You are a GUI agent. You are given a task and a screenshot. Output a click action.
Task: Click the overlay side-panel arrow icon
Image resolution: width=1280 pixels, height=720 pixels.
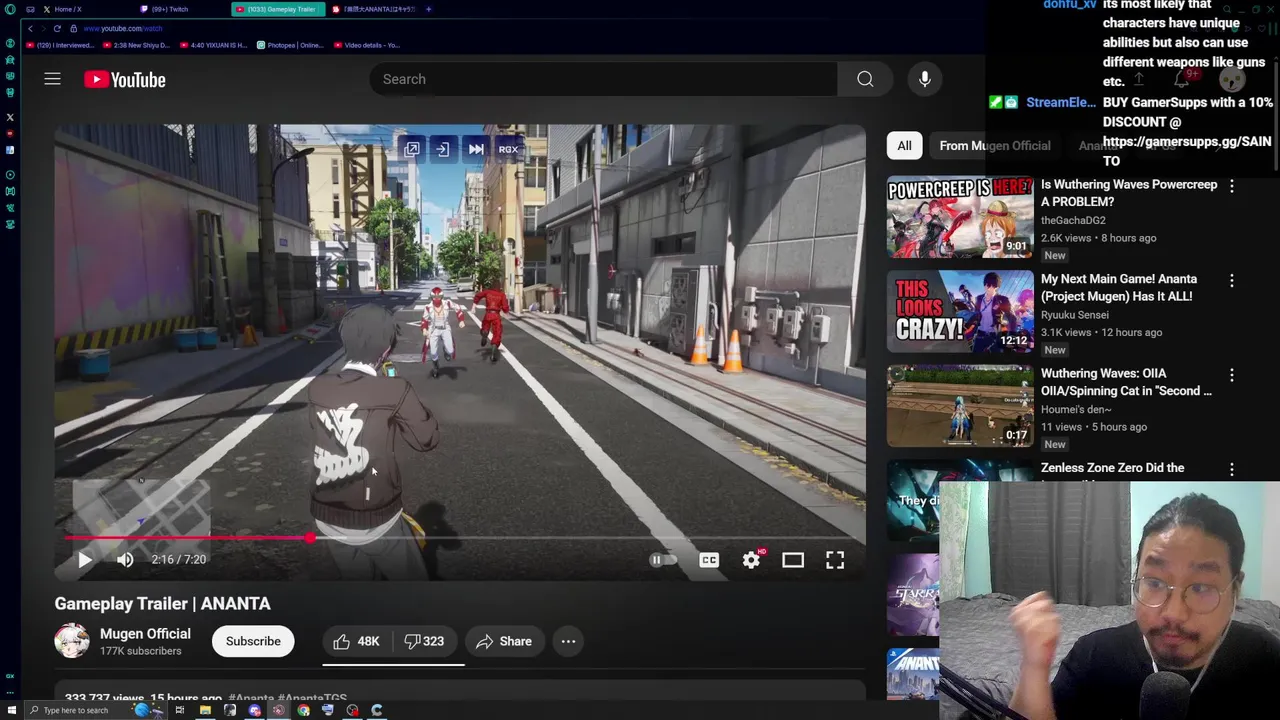pyautogui.click(x=443, y=149)
